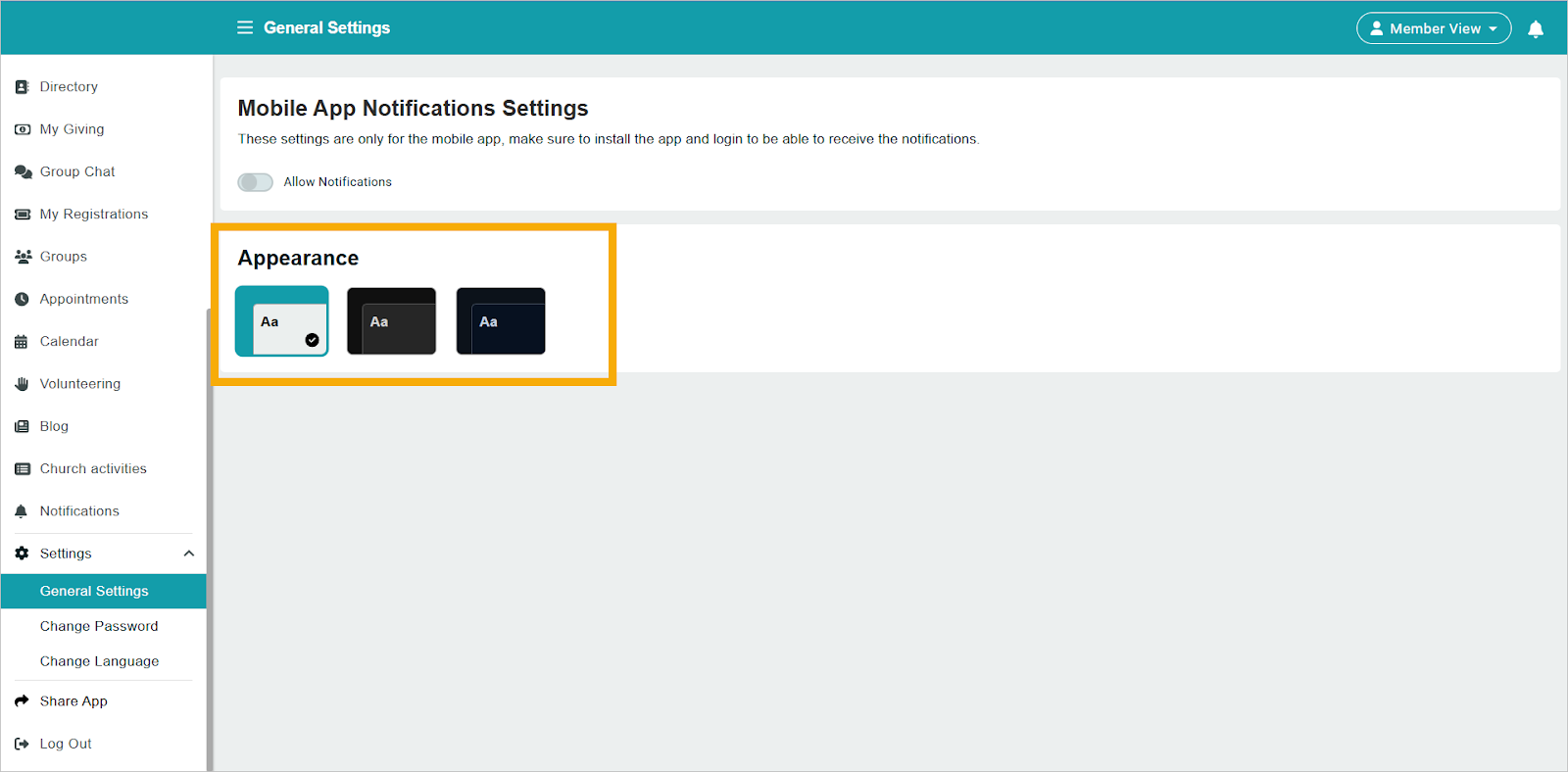Select the light teal appearance theme
The height and width of the screenshot is (772, 1568).
282,321
